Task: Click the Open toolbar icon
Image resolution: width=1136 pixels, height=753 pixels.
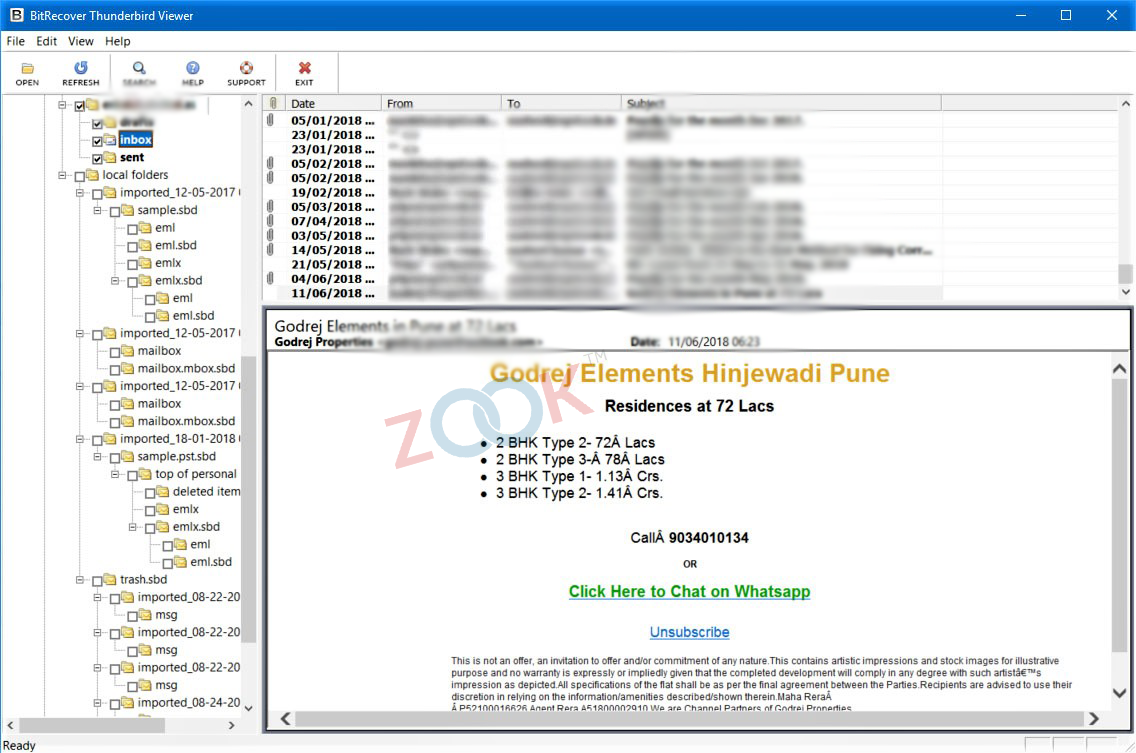Action: (27, 68)
